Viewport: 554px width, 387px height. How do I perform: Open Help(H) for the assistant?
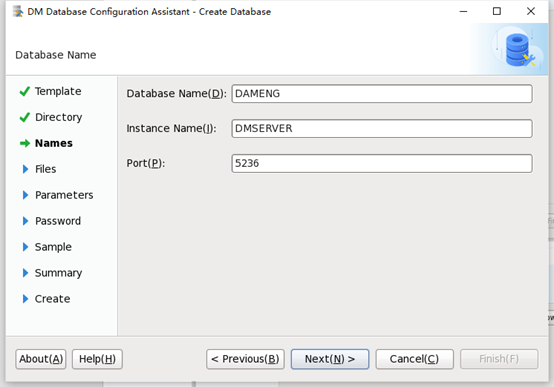97,359
